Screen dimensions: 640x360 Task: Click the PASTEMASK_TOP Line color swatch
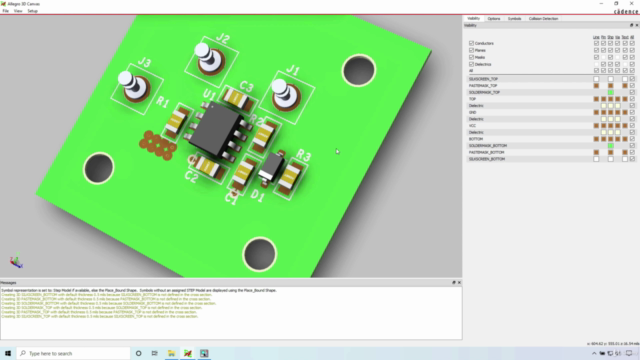[596, 86]
